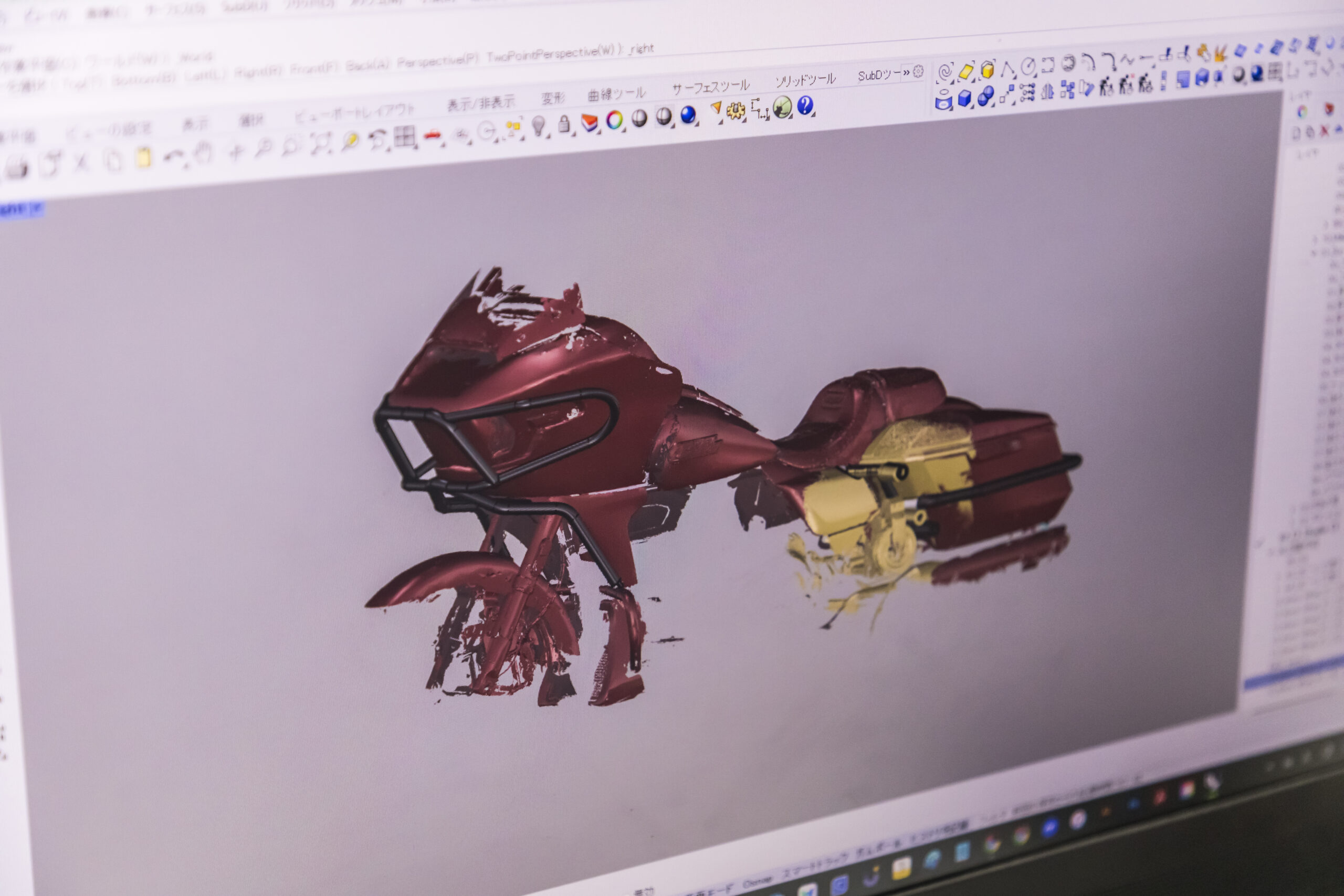Screen dimensions: 1344x896
Task: Select the Zoom Extents tool
Action: point(321,143)
